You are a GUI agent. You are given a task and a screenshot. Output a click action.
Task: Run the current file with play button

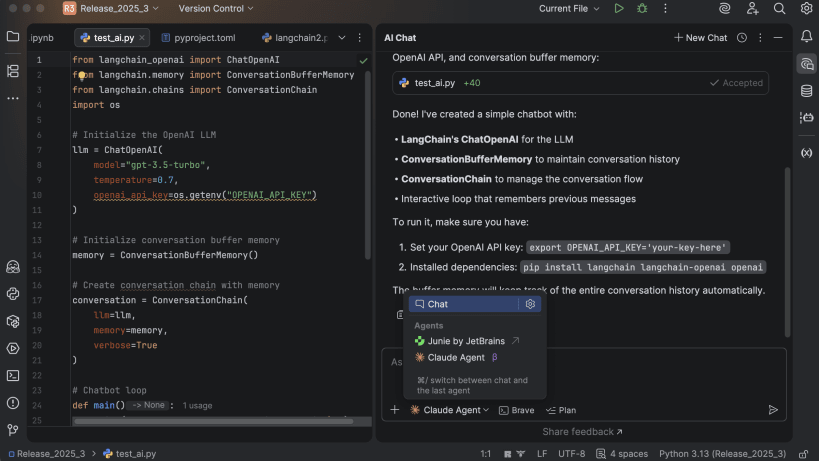[619, 8]
